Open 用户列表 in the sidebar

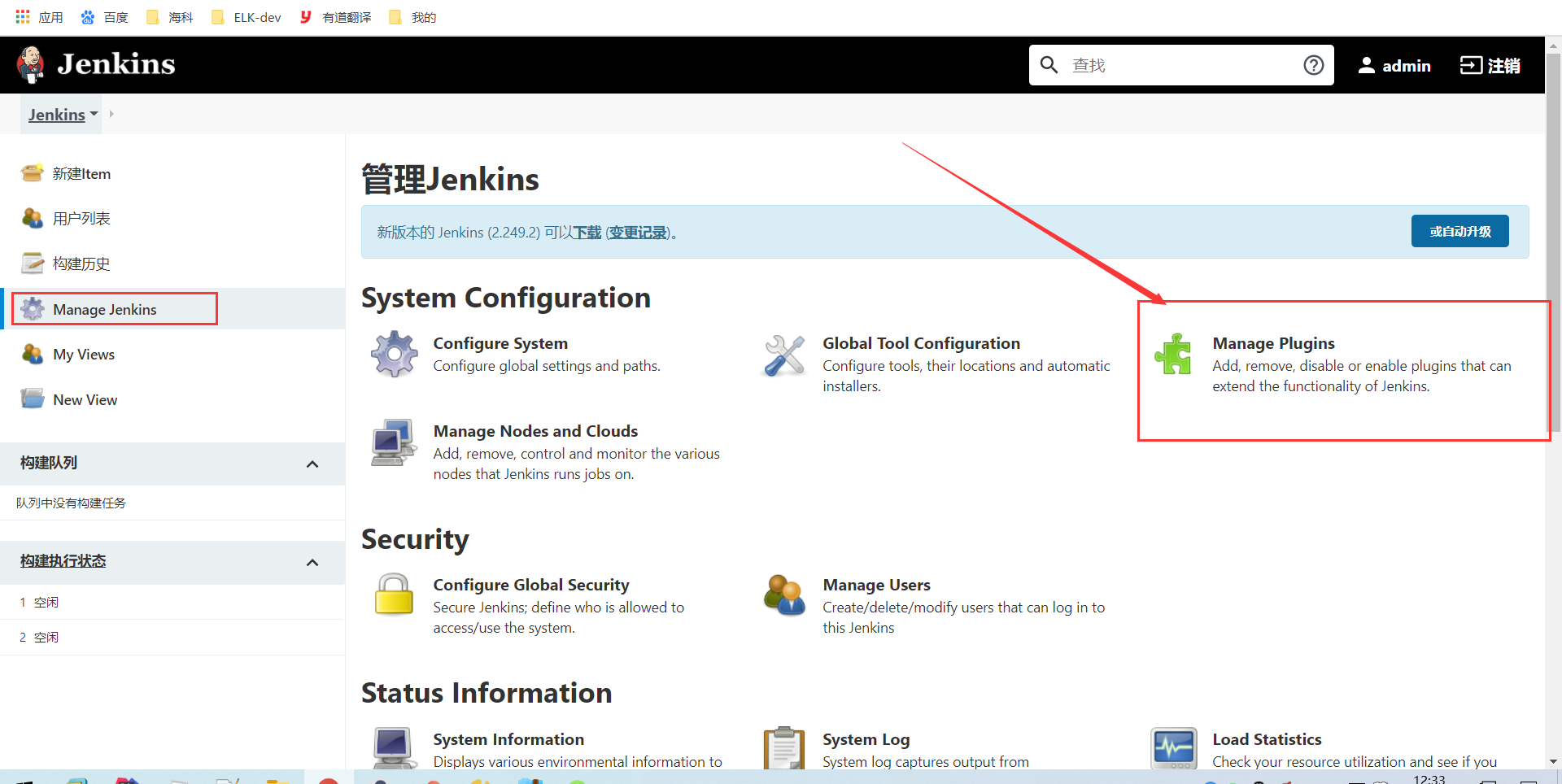81,218
